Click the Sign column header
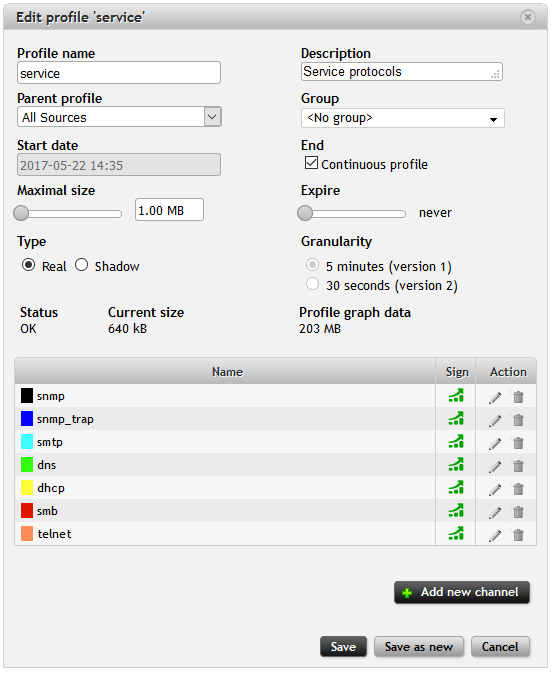The width and height of the screenshot is (552, 673). [x=456, y=371]
